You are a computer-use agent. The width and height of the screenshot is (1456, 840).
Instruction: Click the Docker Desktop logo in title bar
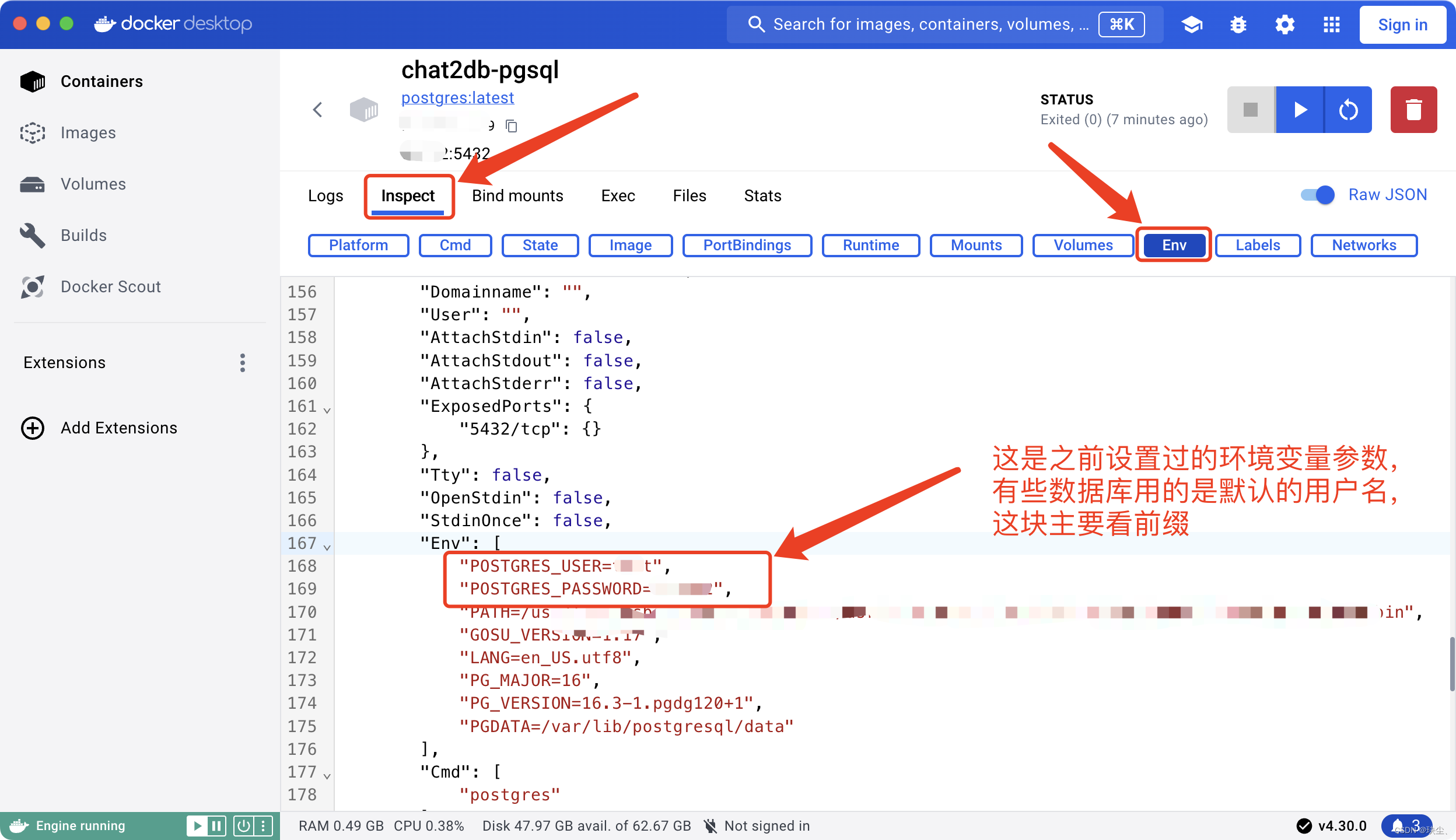173,23
